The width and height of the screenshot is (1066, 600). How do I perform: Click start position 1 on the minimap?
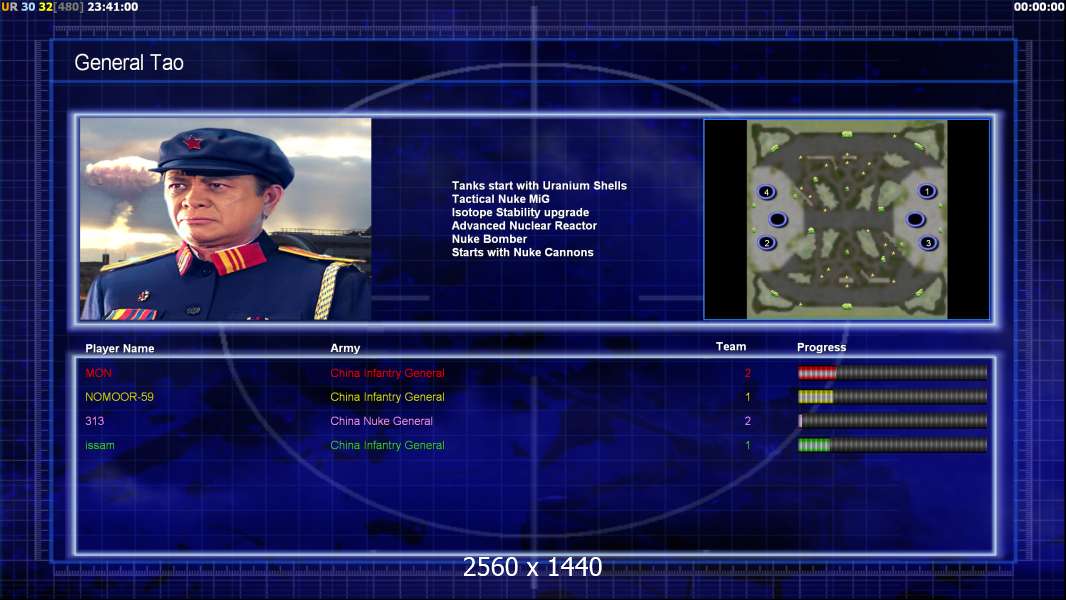click(x=927, y=191)
